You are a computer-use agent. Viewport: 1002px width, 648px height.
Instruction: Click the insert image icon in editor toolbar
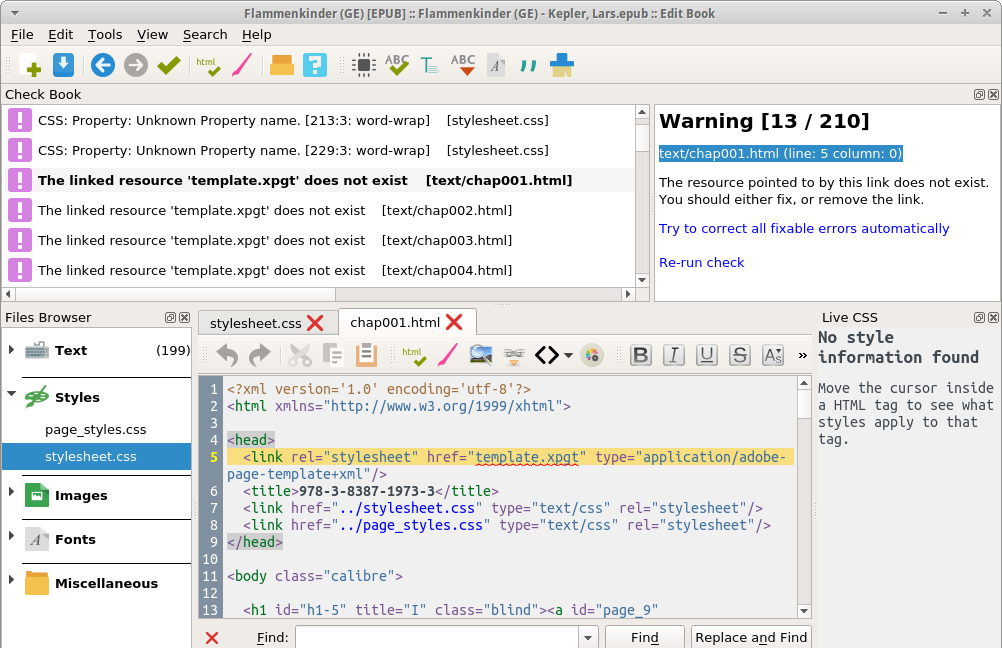pyautogui.click(x=480, y=355)
